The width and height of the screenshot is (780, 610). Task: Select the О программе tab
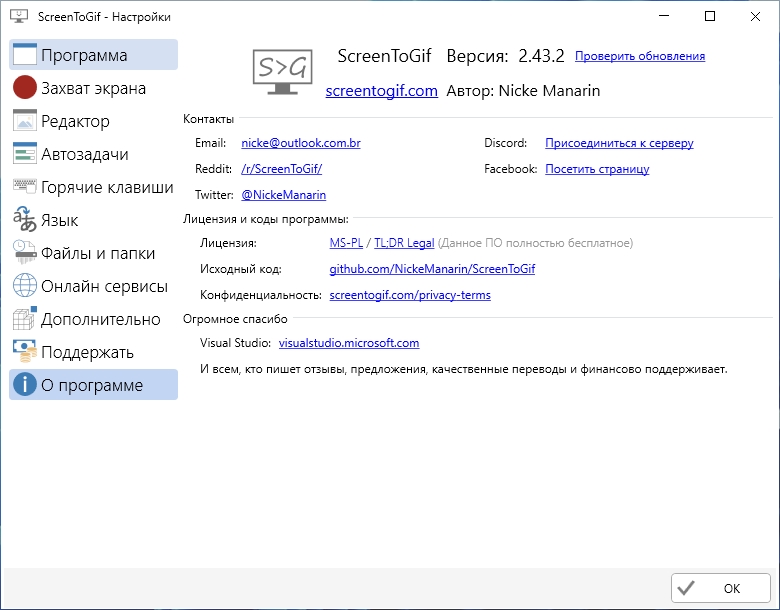tap(94, 385)
